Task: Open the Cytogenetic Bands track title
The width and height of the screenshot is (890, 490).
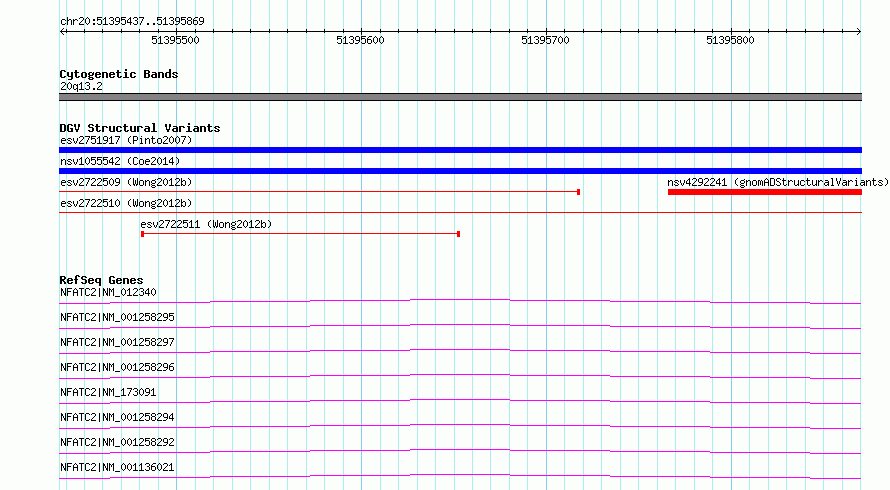Action: click(119, 74)
